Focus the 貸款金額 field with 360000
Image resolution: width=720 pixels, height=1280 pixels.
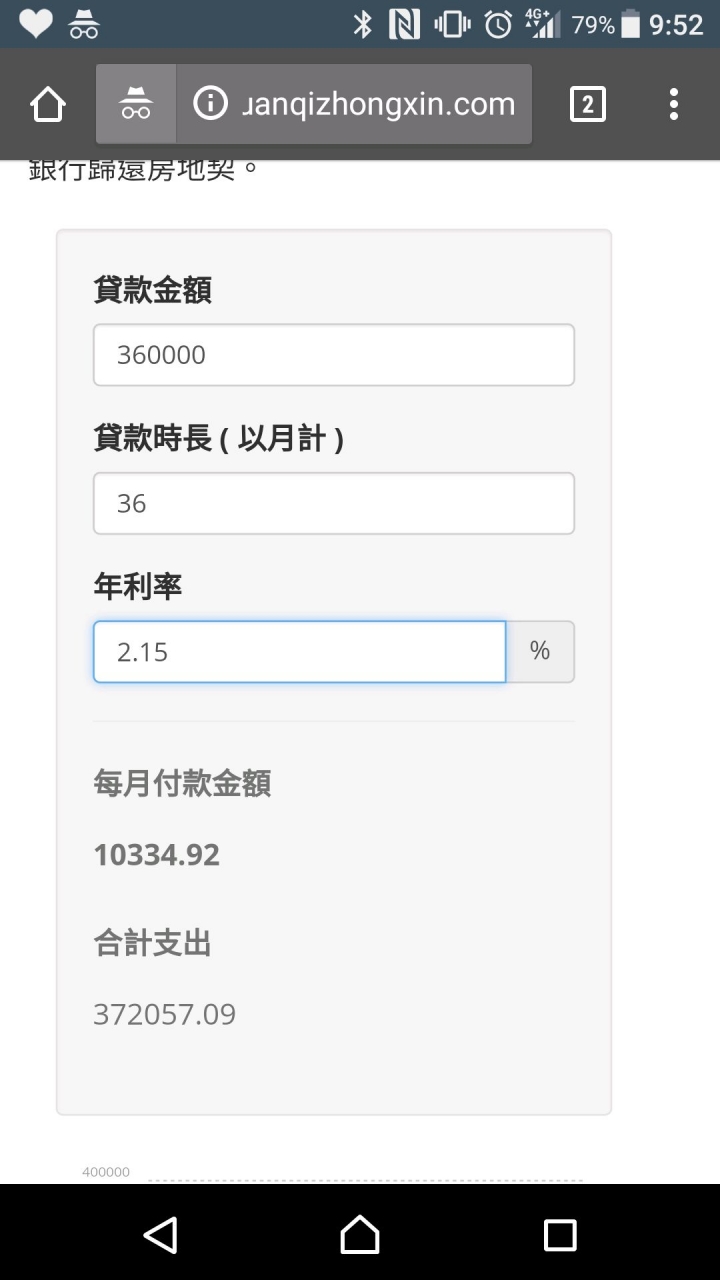pyautogui.click(x=334, y=355)
